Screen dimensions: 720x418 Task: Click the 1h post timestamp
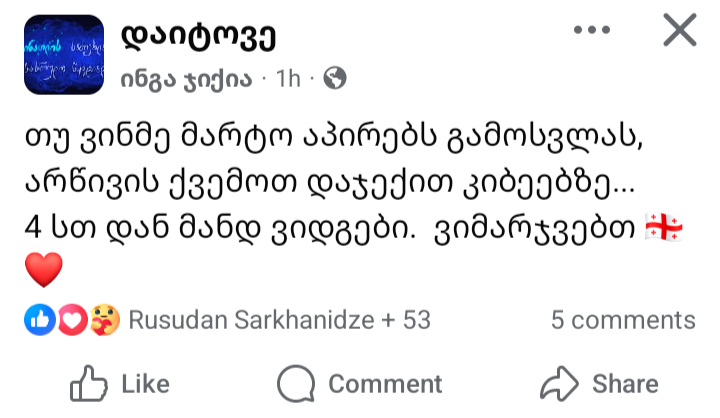[286, 80]
